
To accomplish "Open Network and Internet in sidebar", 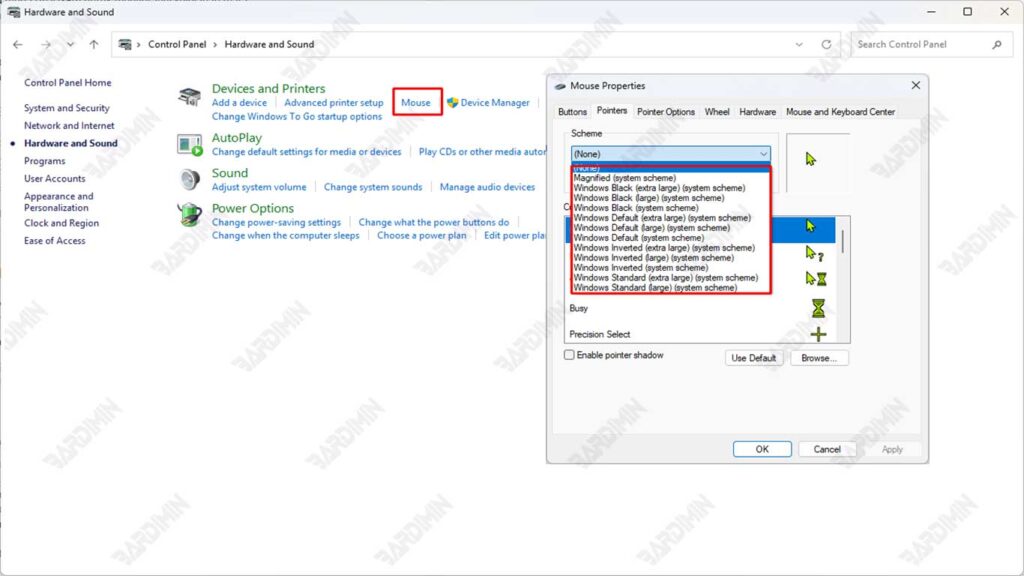I will (x=69, y=125).
